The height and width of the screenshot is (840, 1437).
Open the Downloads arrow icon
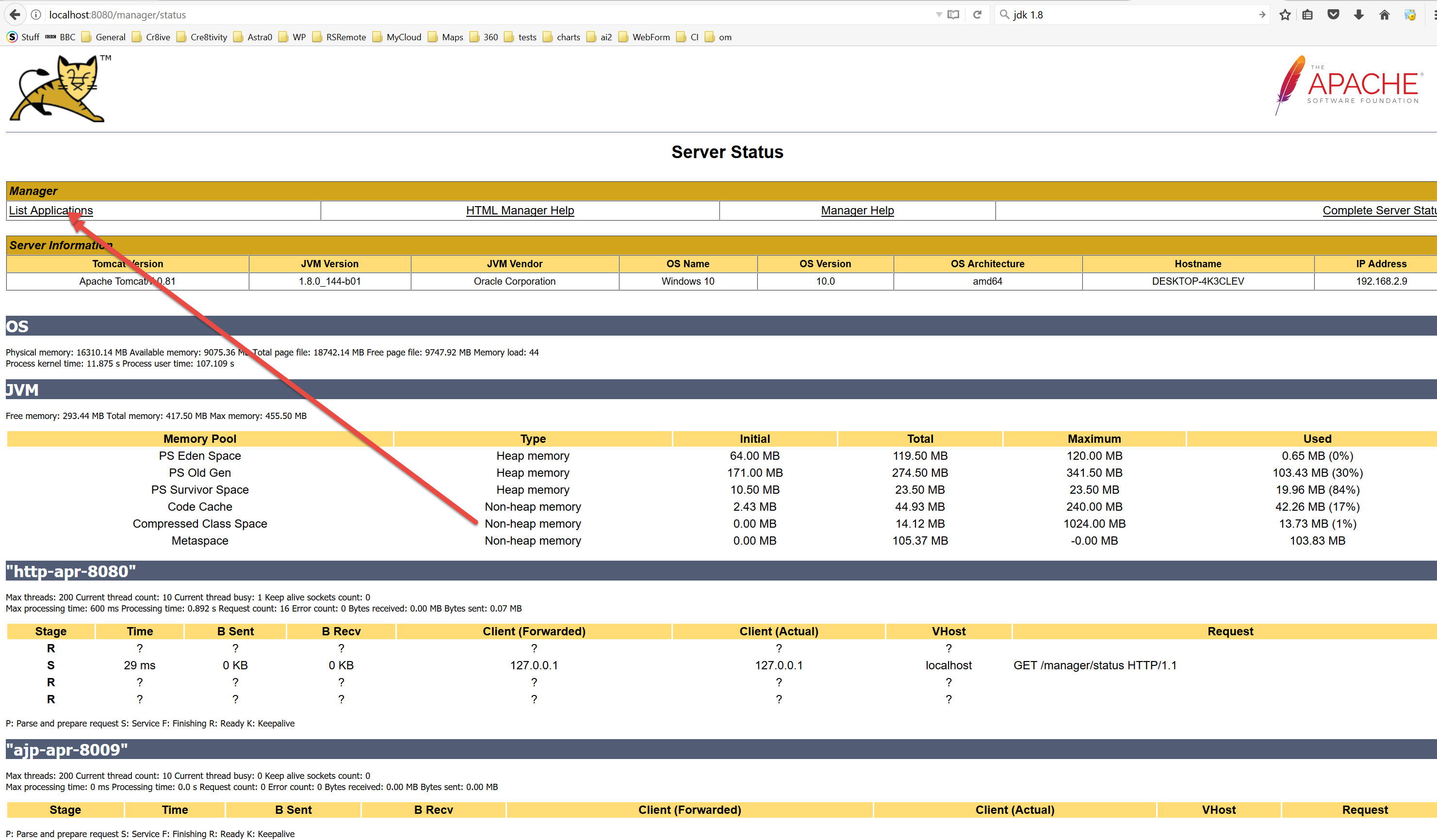tap(1359, 15)
